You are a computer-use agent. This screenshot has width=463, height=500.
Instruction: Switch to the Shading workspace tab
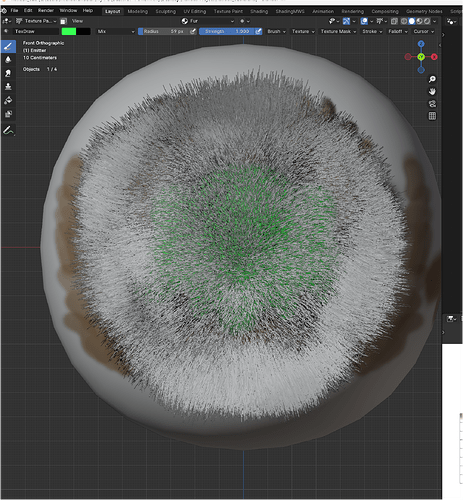259,11
